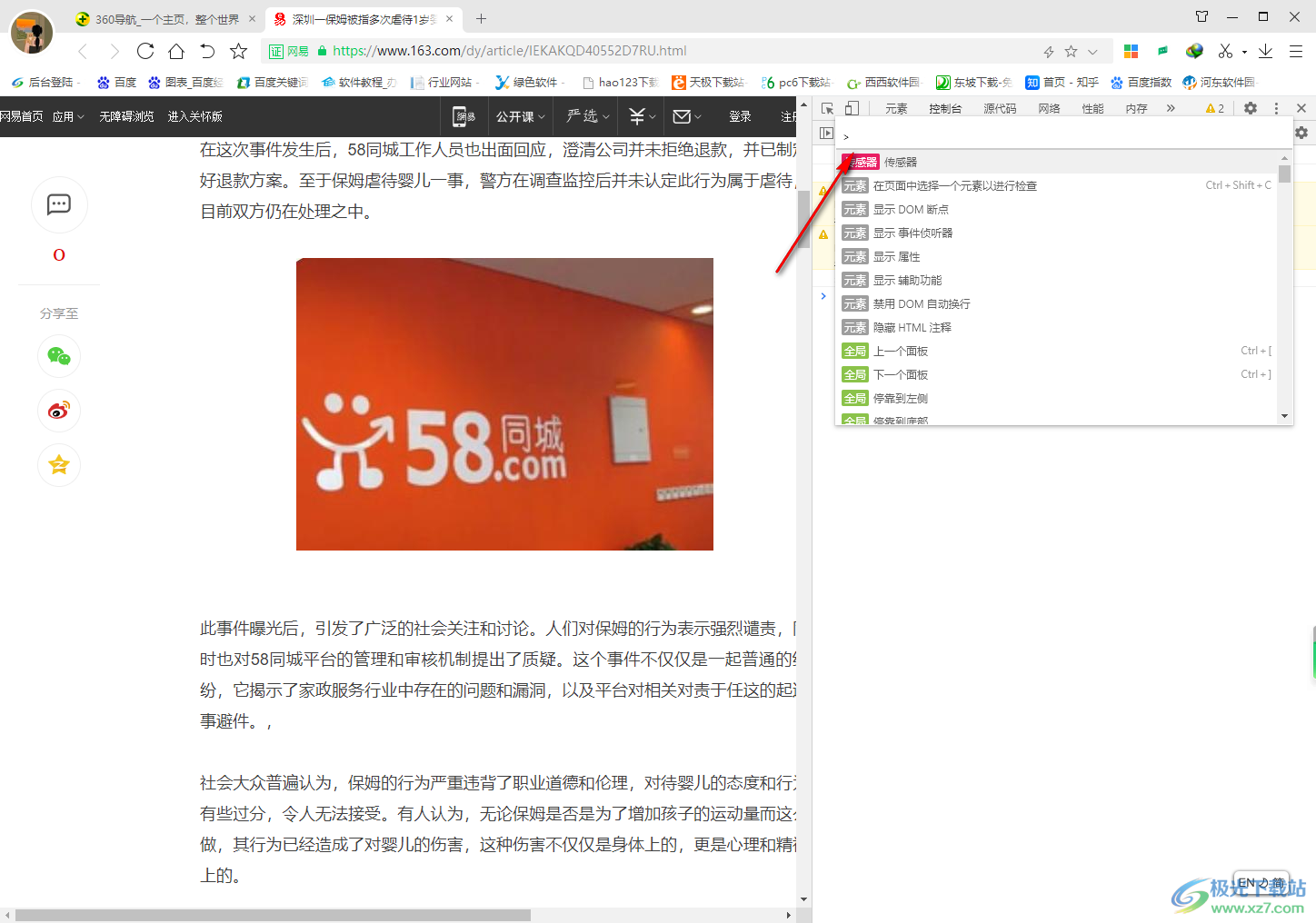Toggle the device toolbar icon
1316x923 pixels.
tap(852, 108)
